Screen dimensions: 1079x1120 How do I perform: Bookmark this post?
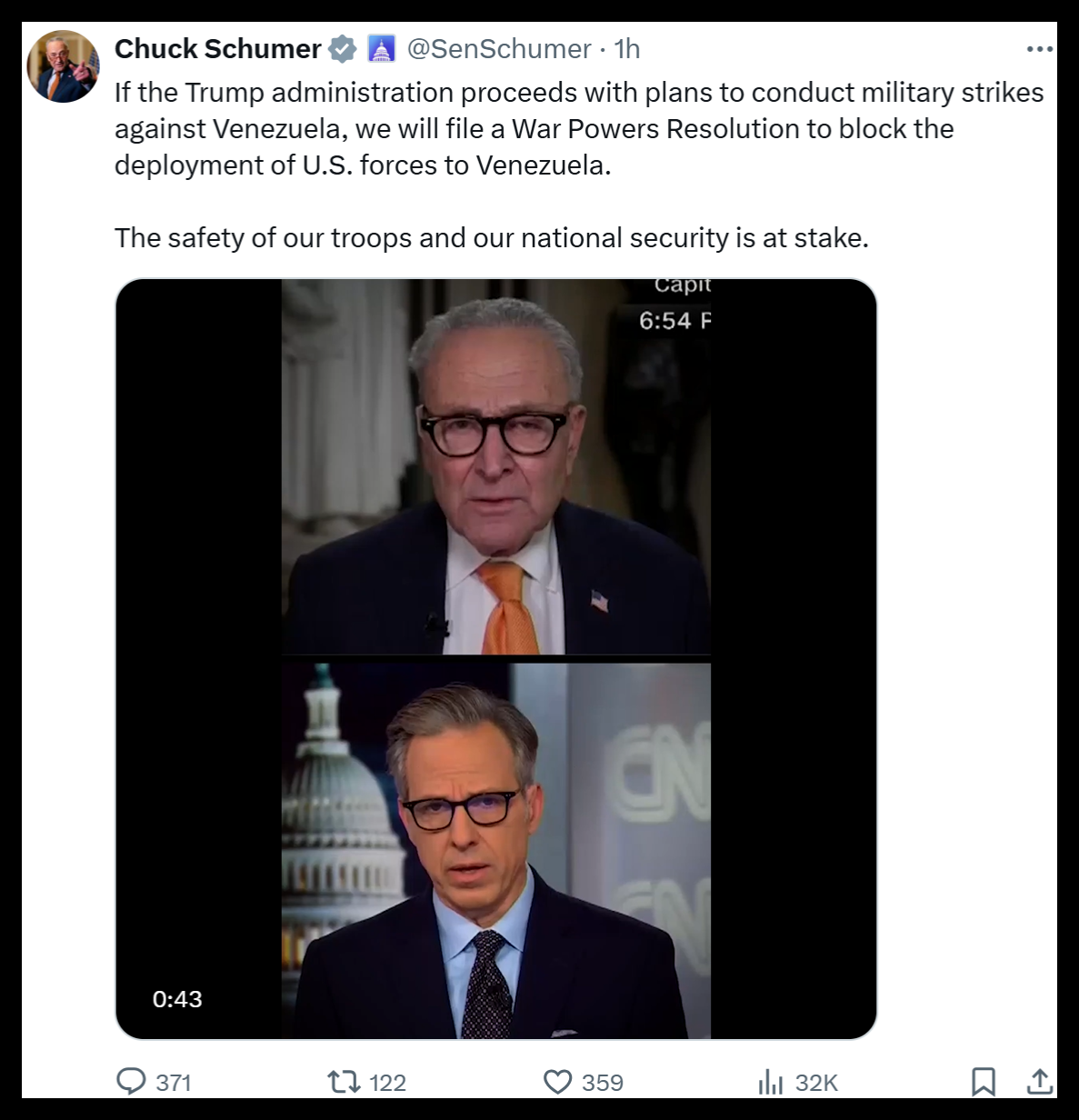[x=984, y=1081]
